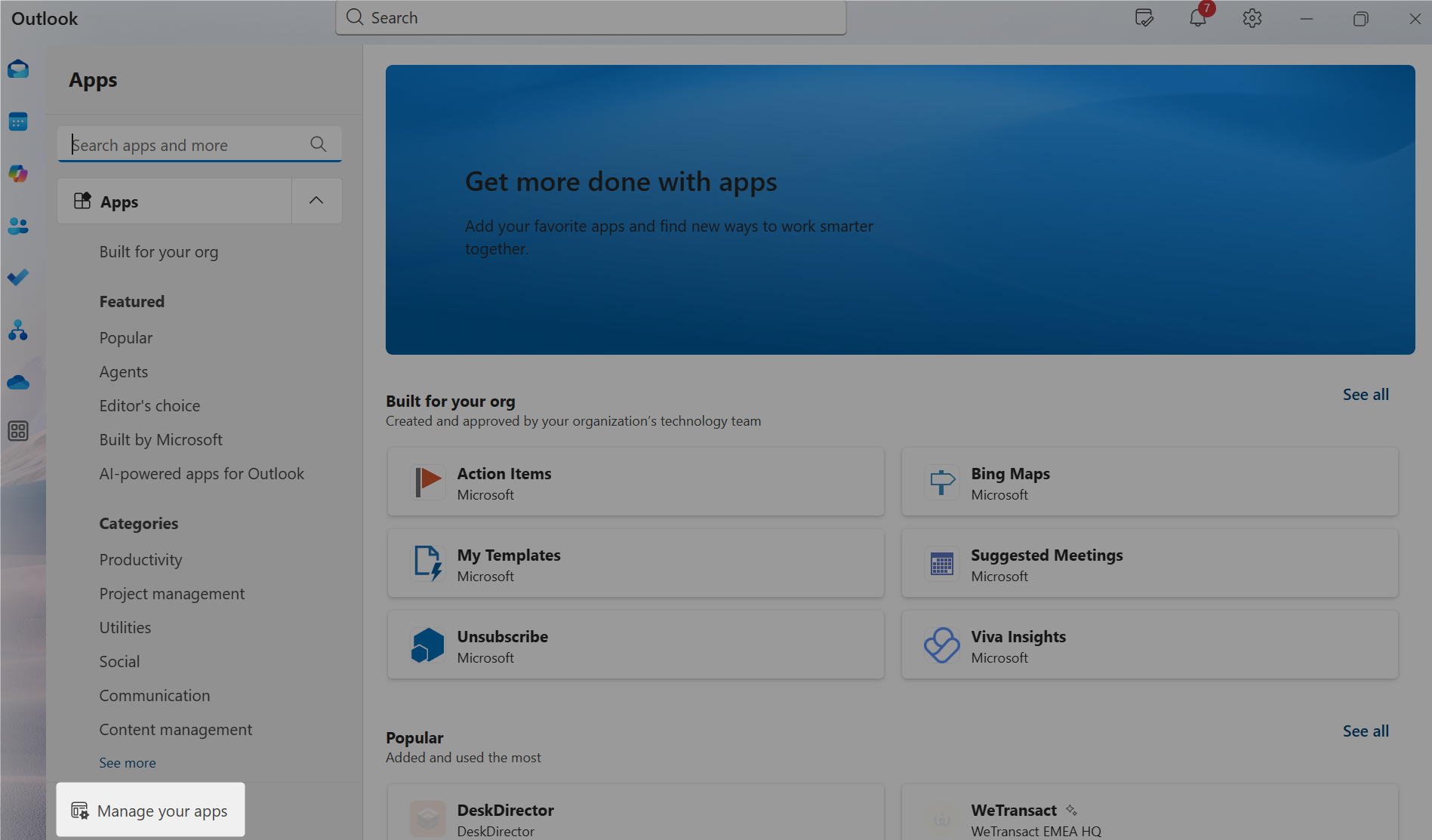Open the Org Explorer sidebar icon
This screenshot has width=1432, height=840.
pos(18,330)
